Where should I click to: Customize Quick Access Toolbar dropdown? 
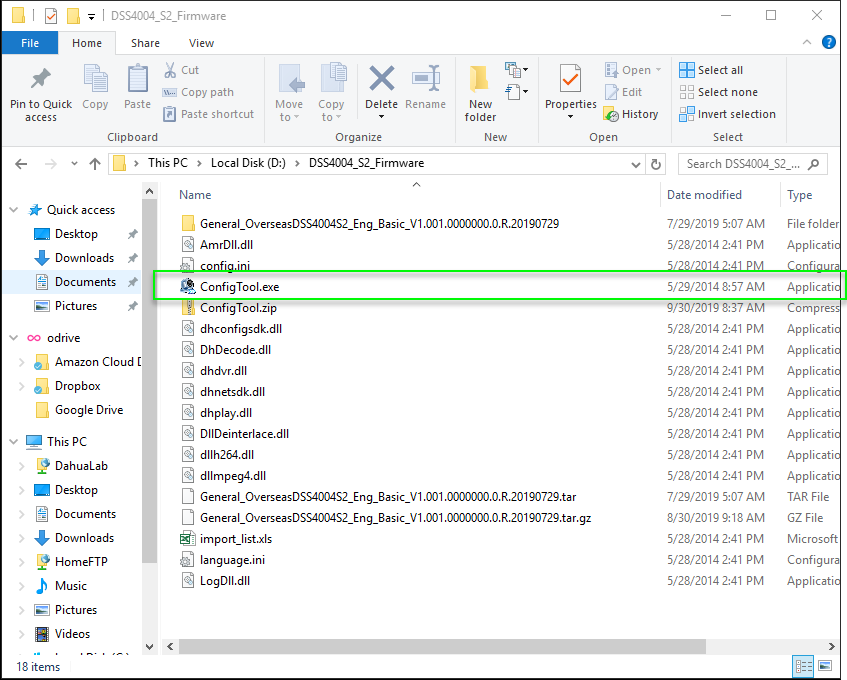pos(92,17)
